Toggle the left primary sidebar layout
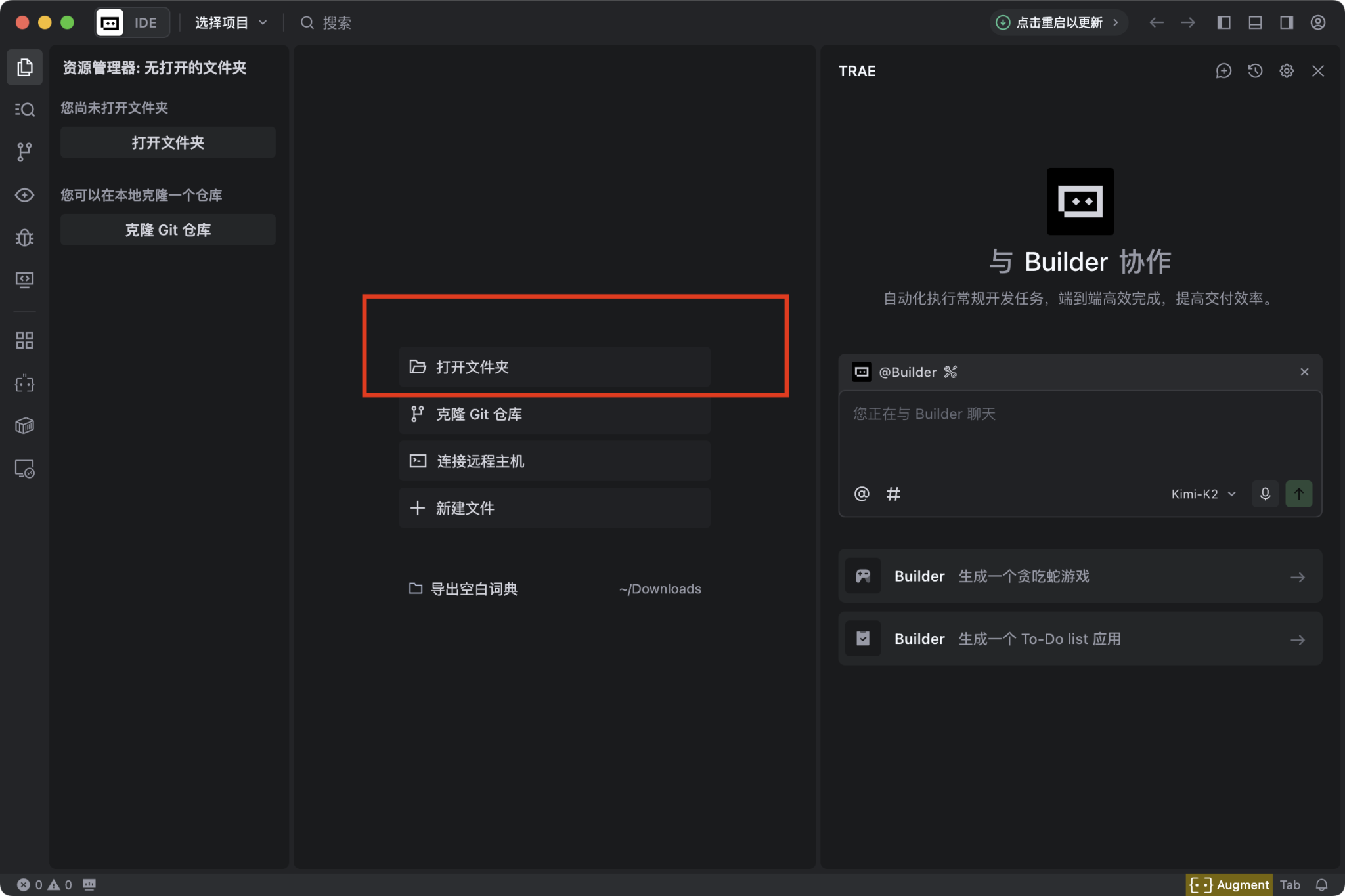This screenshot has width=1345, height=896. coord(1224,23)
